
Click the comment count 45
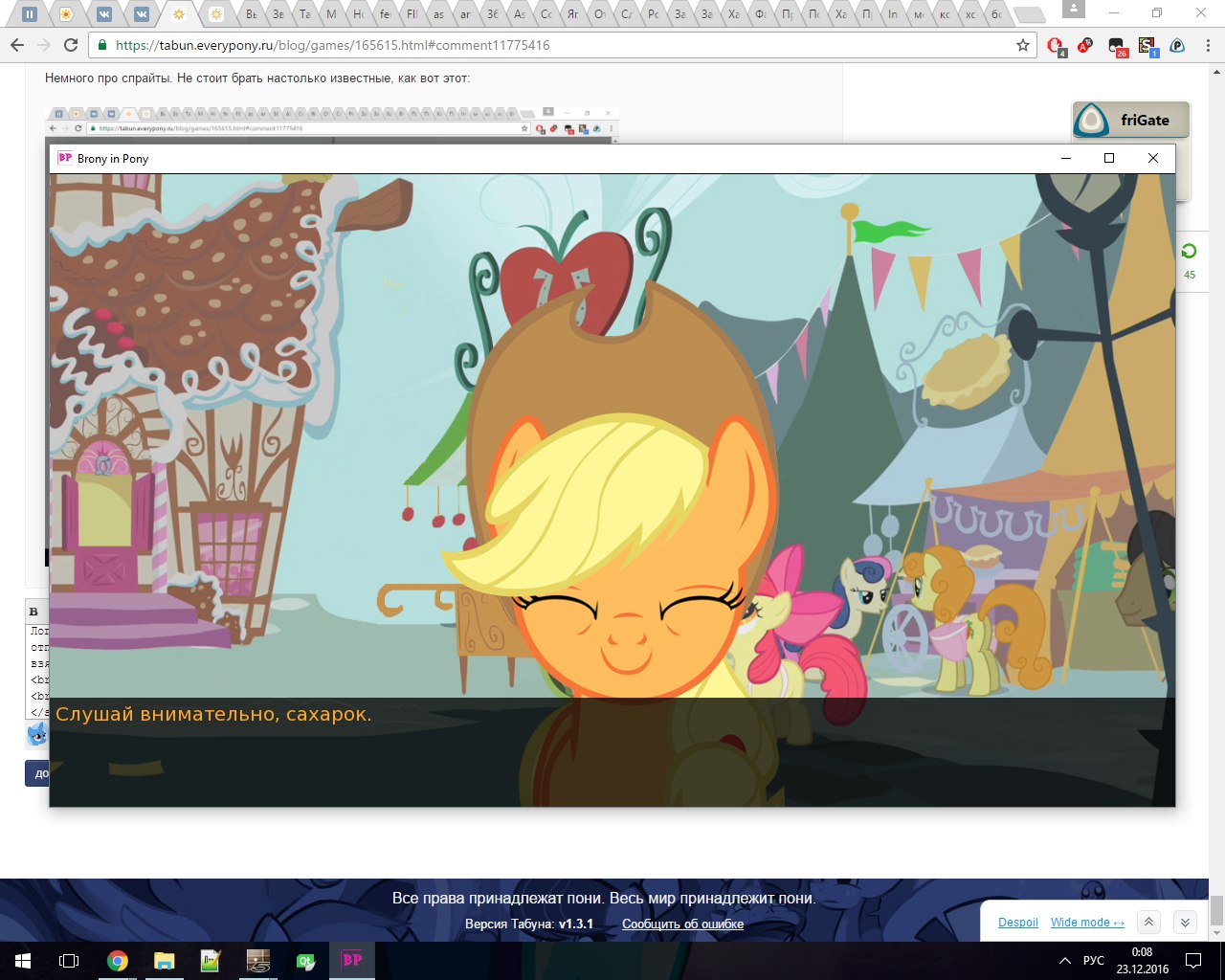coord(1190,275)
